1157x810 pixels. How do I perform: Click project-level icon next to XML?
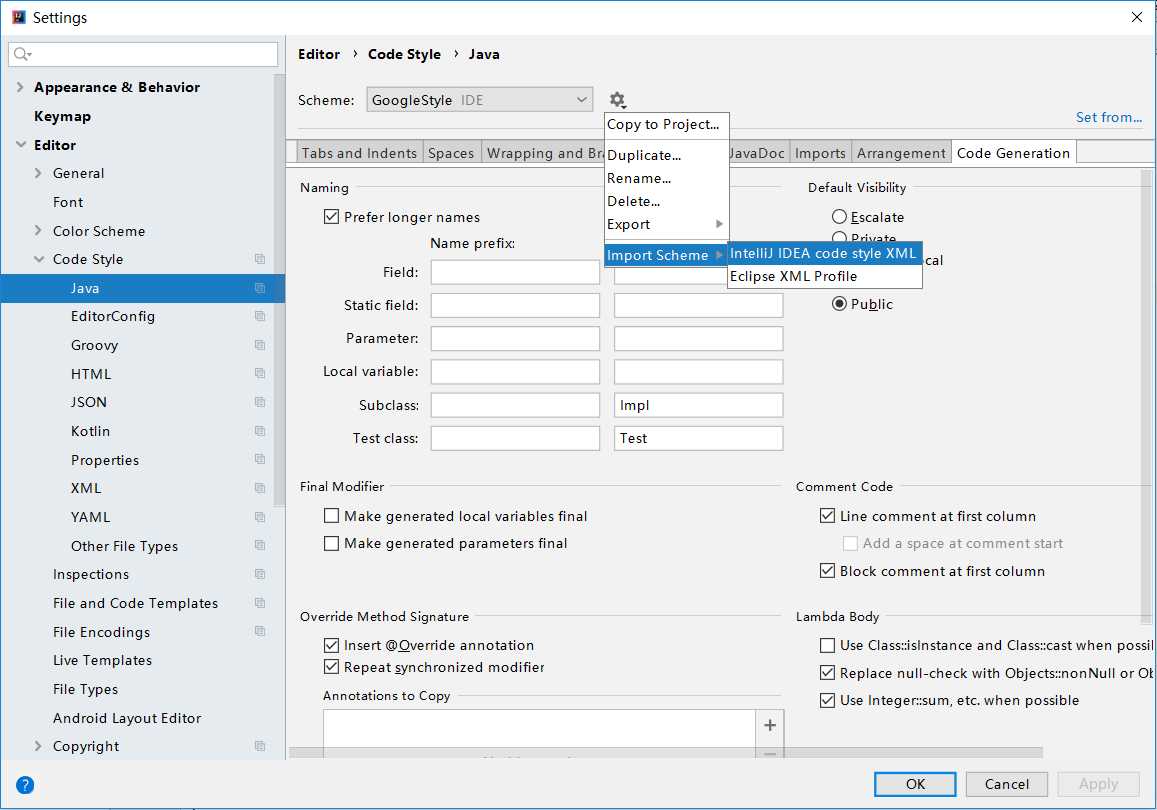(260, 488)
